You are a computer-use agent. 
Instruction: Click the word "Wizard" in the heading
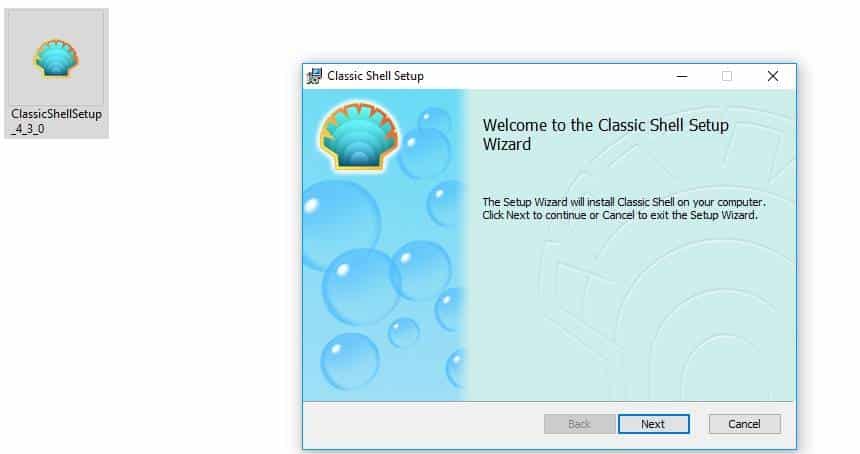(507, 145)
